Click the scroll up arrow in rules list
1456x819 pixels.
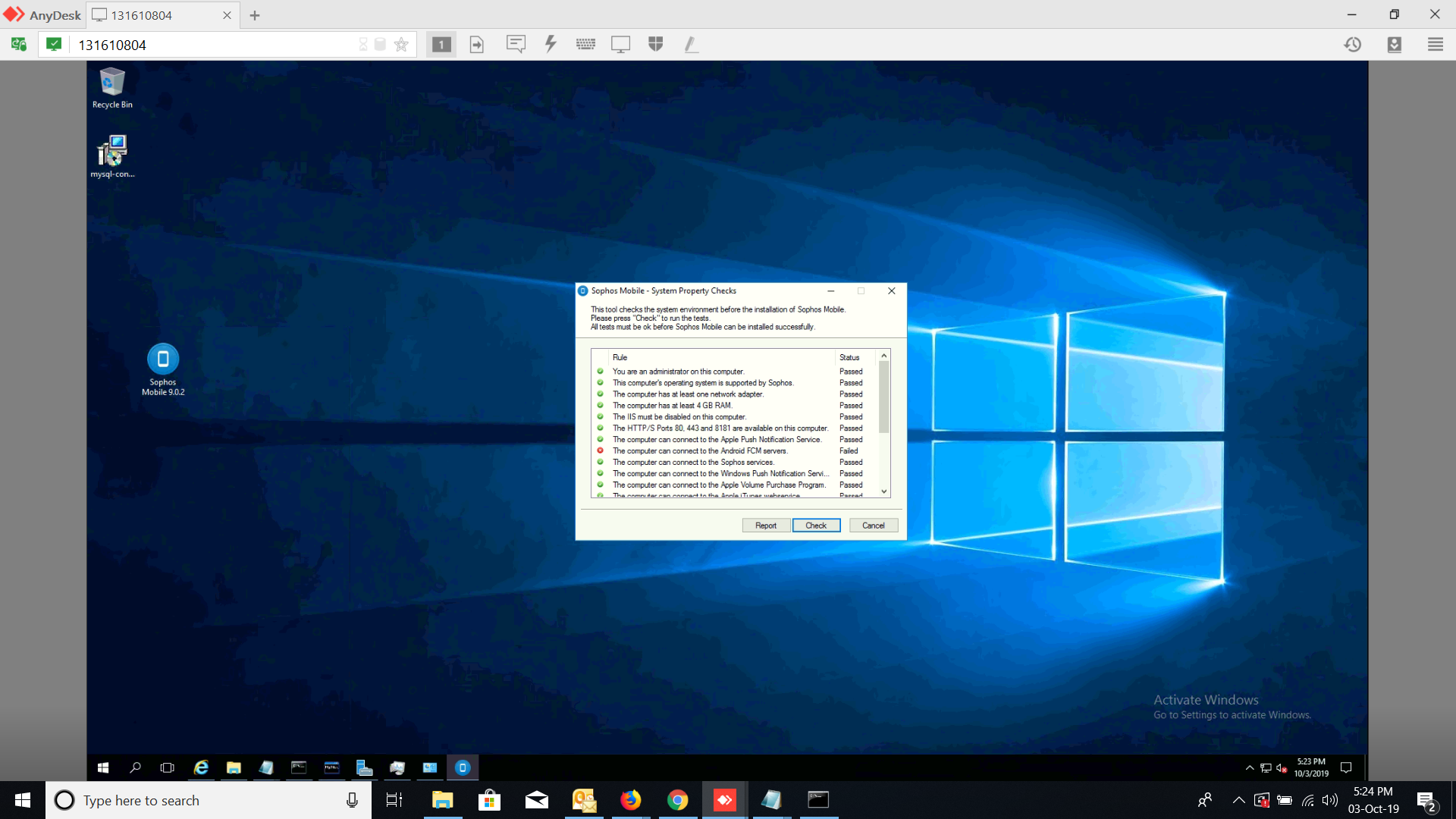pos(884,356)
